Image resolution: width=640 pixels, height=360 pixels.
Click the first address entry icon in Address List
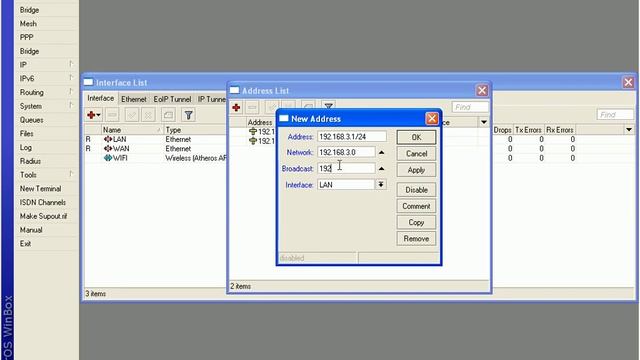(x=253, y=131)
